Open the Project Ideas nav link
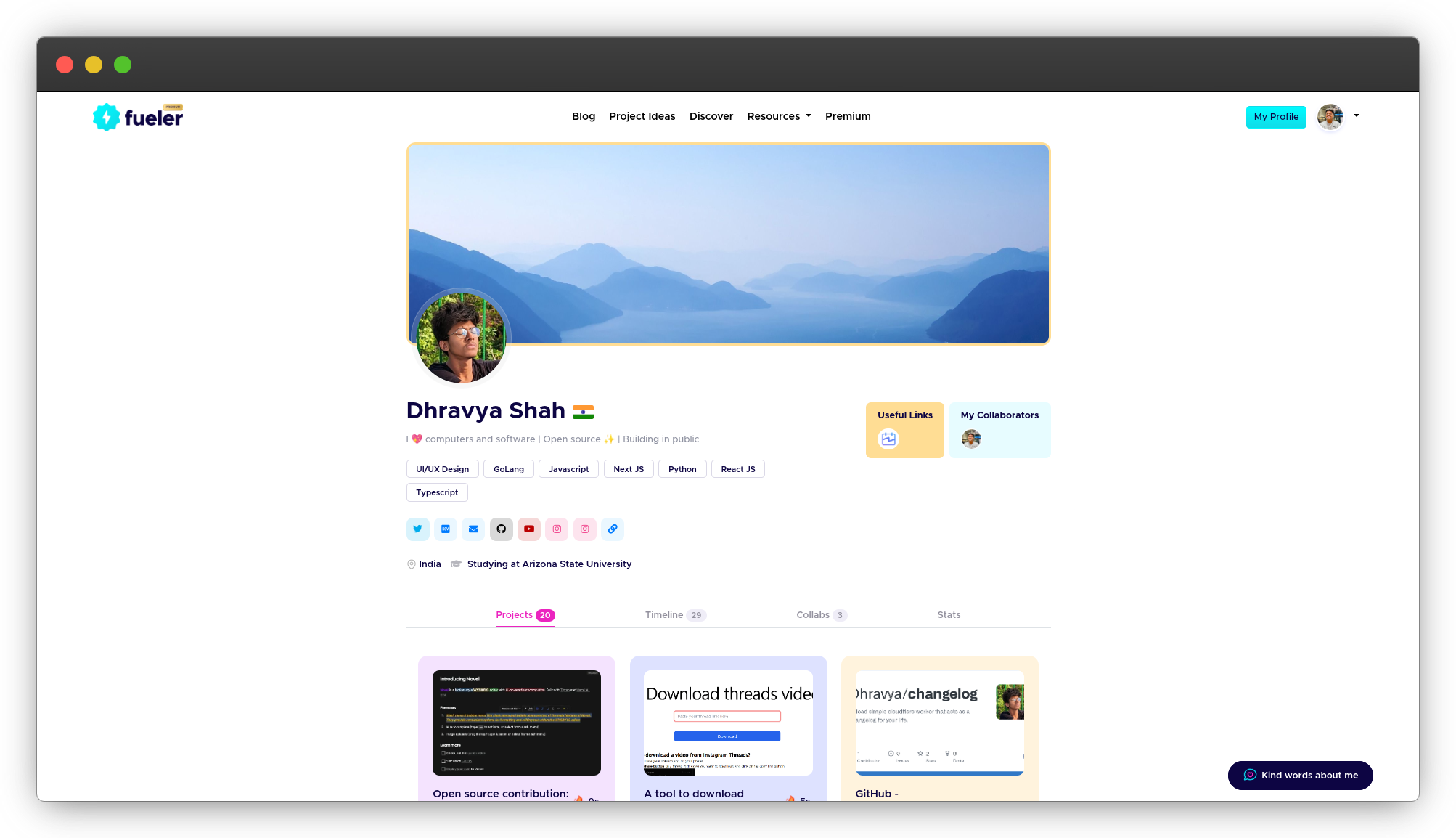The height and width of the screenshot is (838, 1456). point(642,116)
